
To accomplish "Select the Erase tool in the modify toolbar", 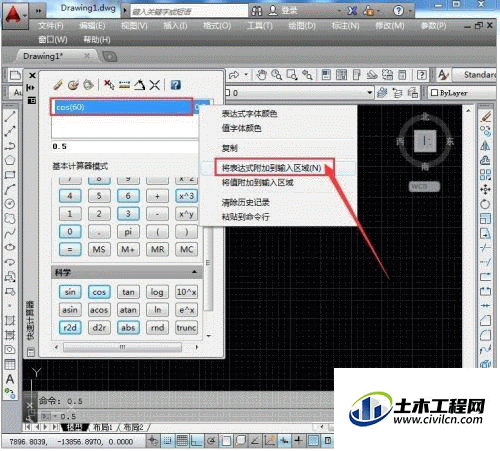I will [485, 116].
